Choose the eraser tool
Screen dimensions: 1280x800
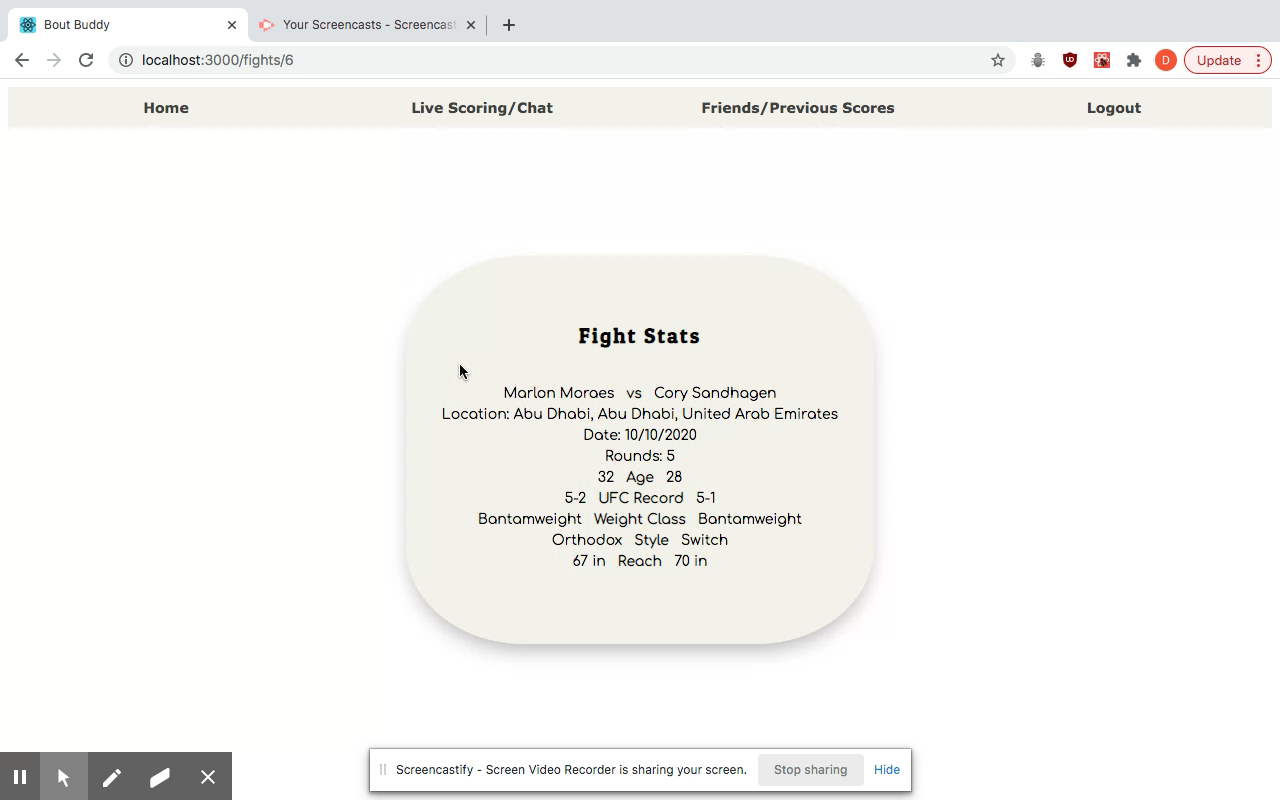point(160,777)
